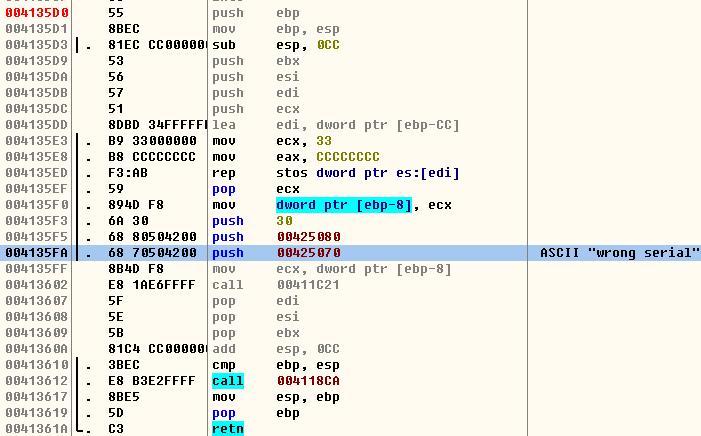This screenshot has width=701, height=436.
Task: Click address 004135F3
Action: click(37, 221)
